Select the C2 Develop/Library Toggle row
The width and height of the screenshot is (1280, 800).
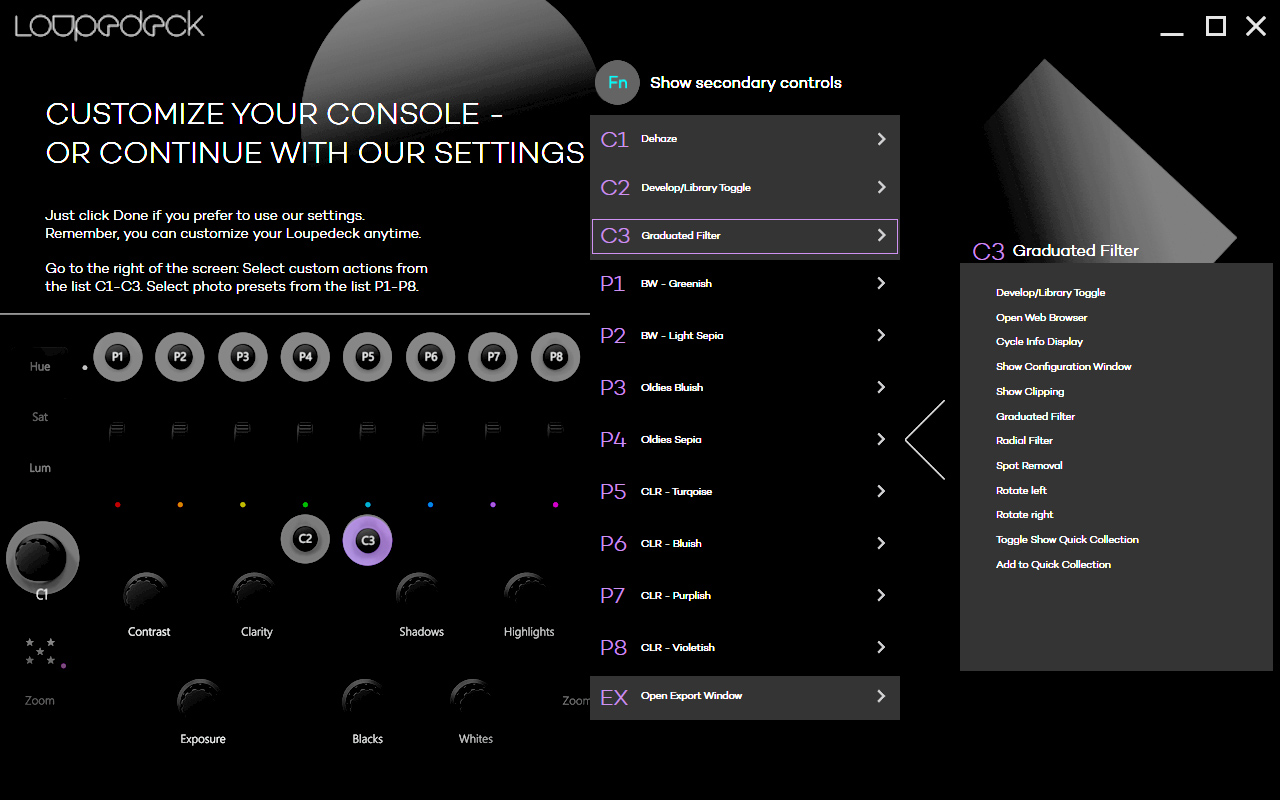745,188
